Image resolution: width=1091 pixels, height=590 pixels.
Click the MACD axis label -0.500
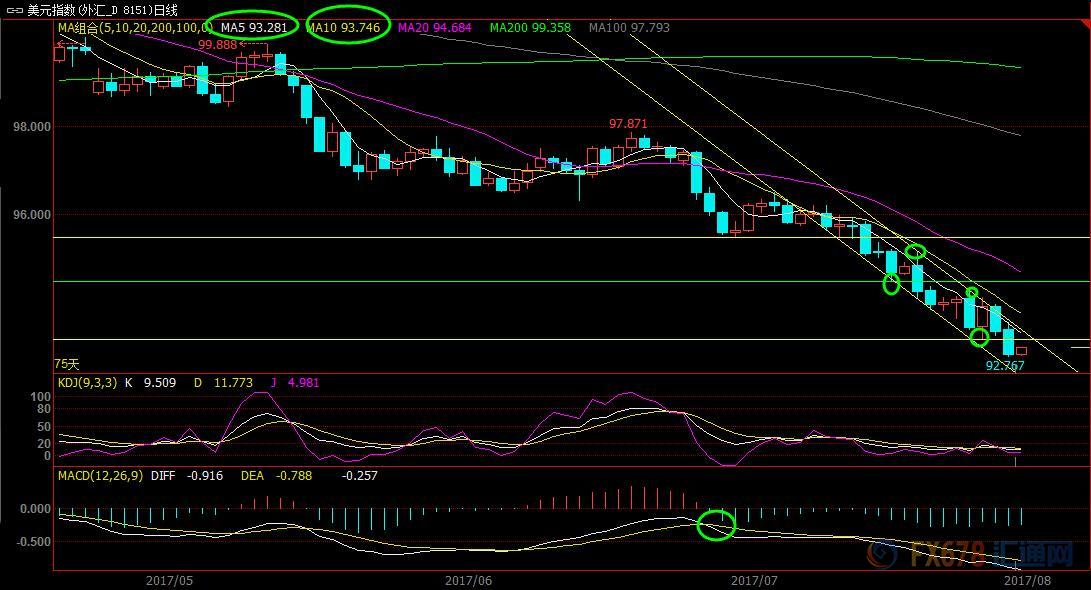tap(33, 542)
